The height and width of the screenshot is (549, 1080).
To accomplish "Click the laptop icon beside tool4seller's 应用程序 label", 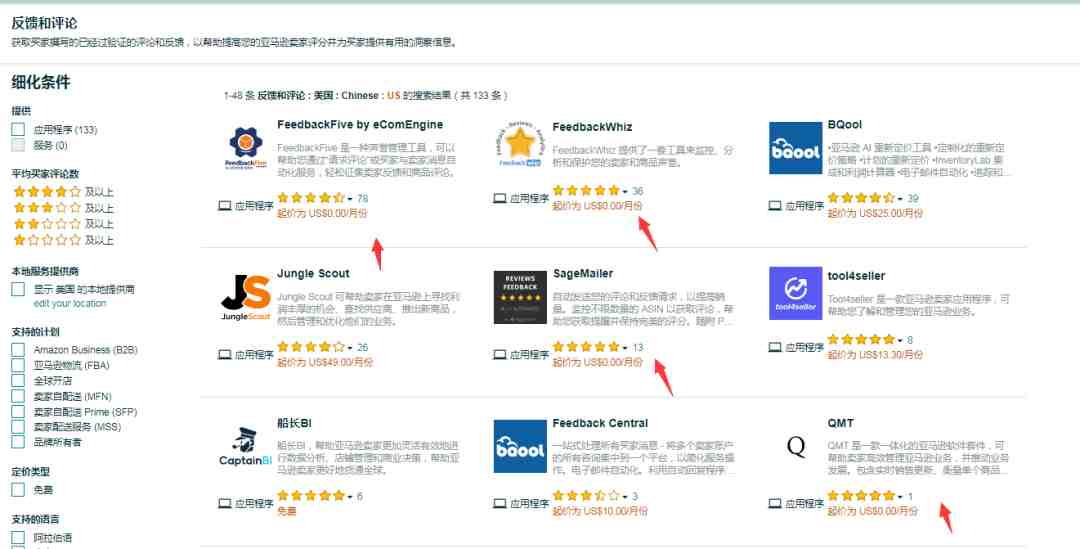I will point(775,347).
